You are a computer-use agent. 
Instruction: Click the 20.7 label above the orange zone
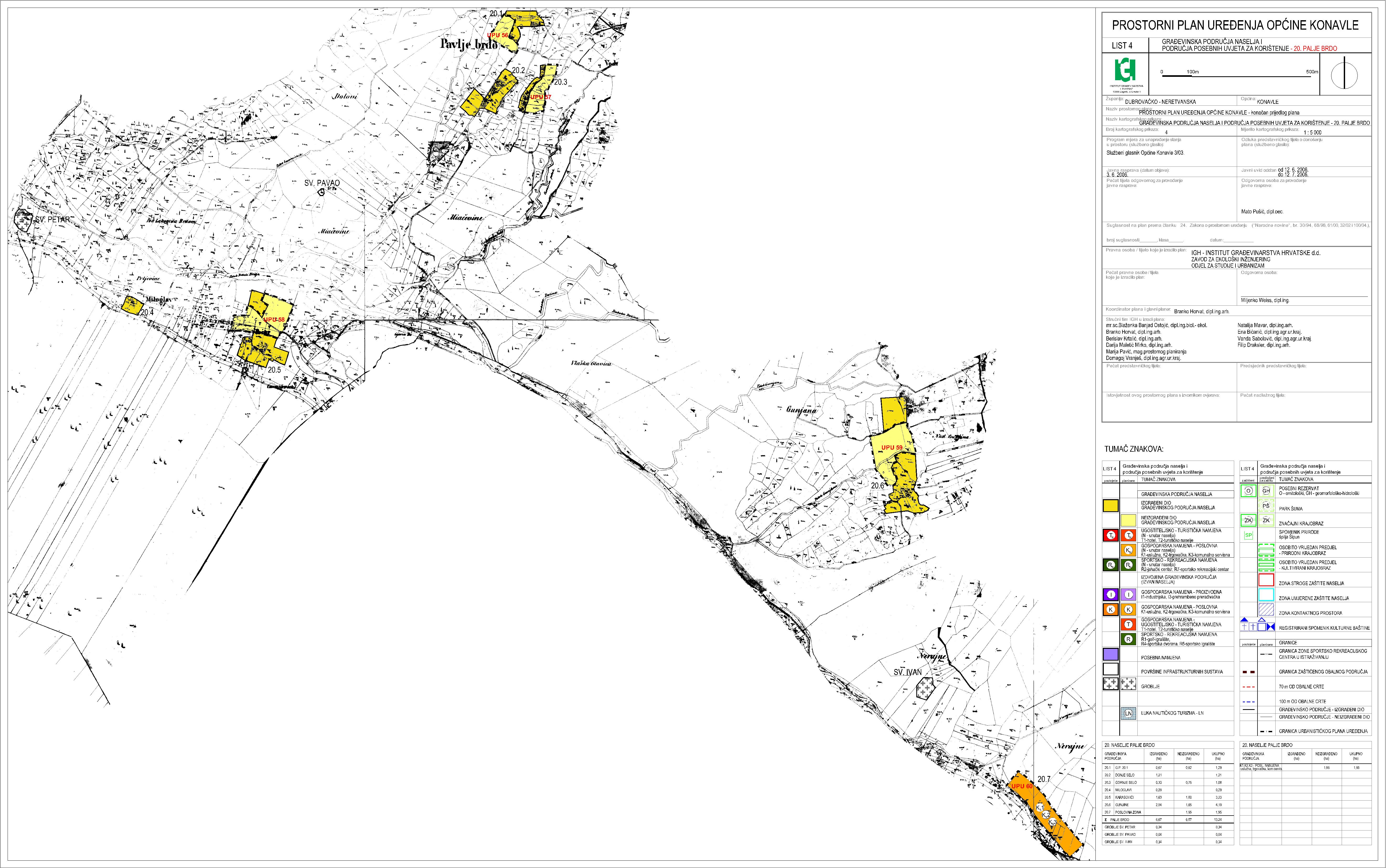click(1044, 780)
